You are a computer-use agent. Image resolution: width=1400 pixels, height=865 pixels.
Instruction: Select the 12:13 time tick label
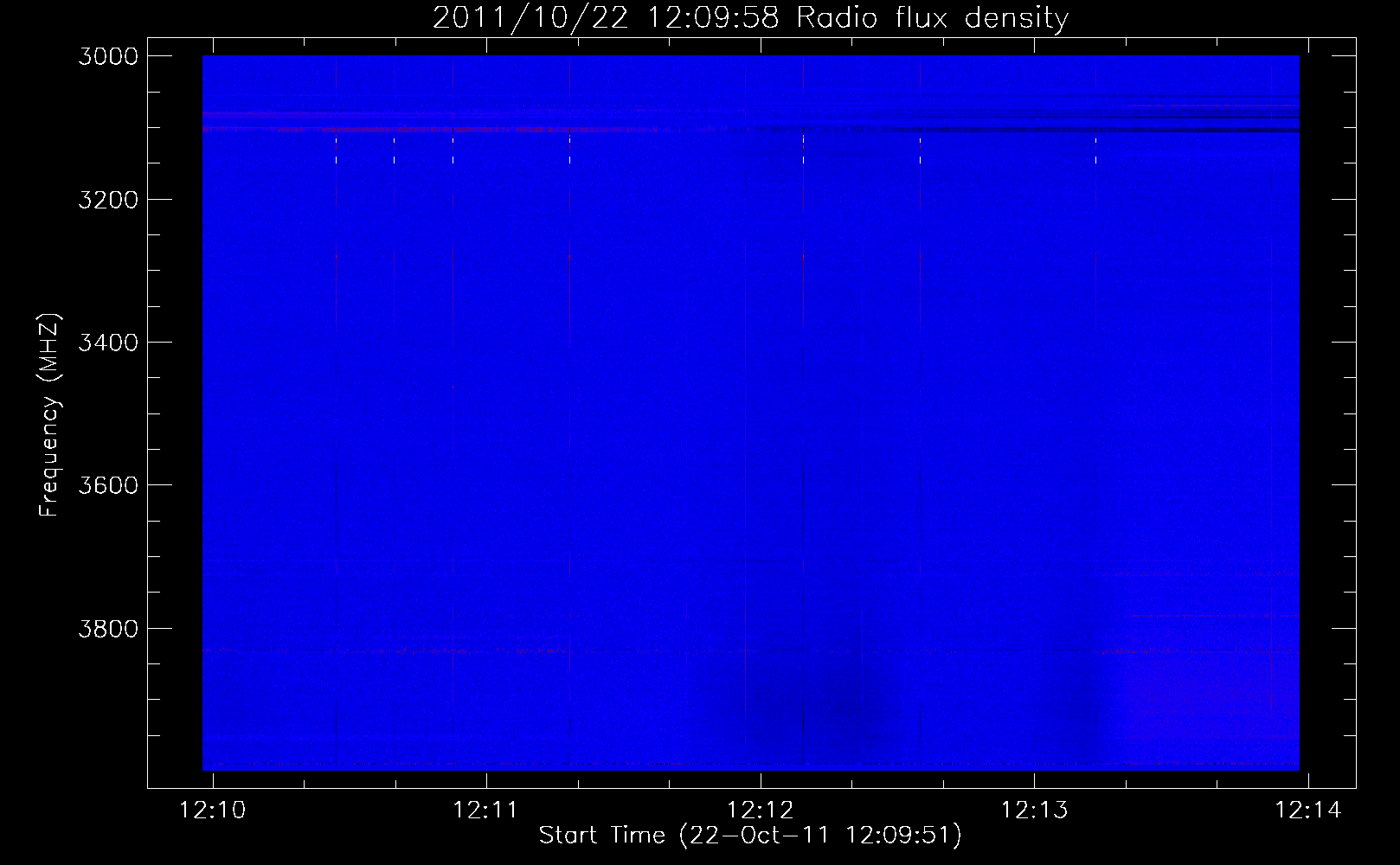click(1034, 810)
